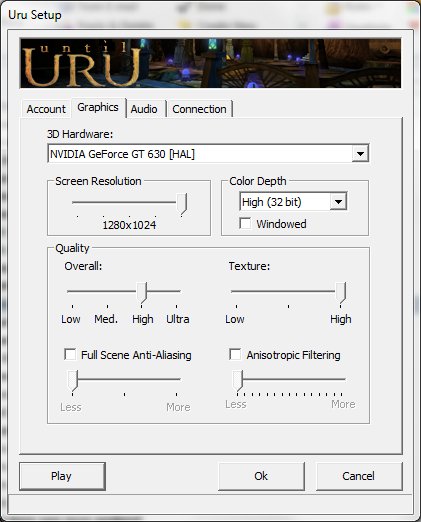Click the Overall quality slider thumb
The image size is (421, 522).
coord(142,292)
